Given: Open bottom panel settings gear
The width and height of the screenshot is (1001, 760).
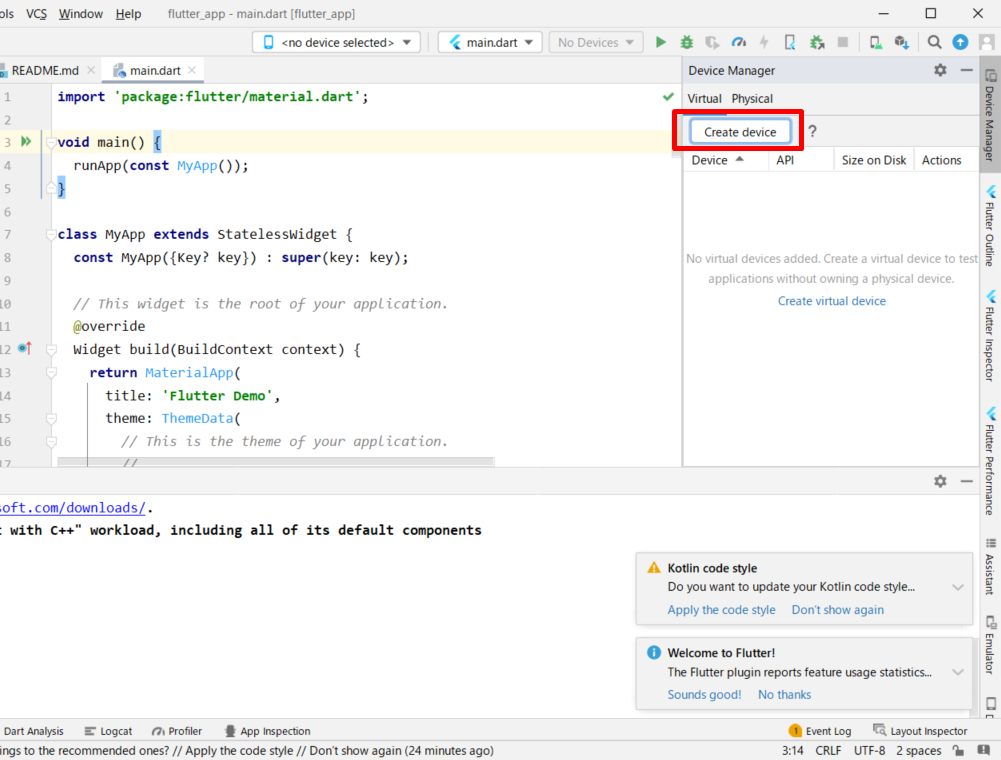Looking at the screenshot, I should (x=940, y=481).
